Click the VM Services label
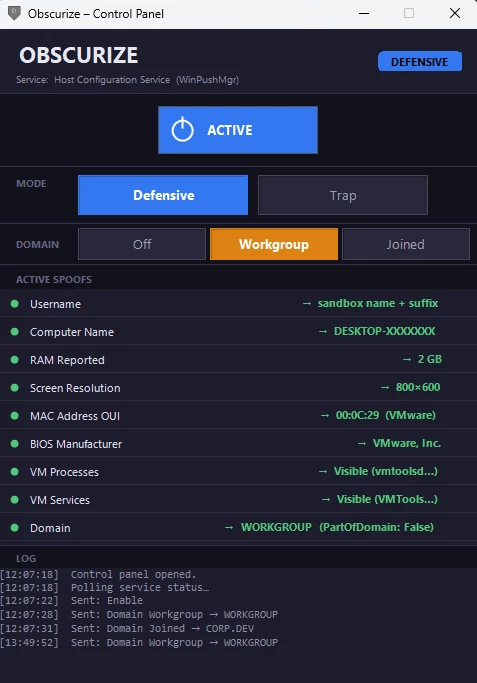This screenshot has height=683, width=477. [x=60, y=500]
